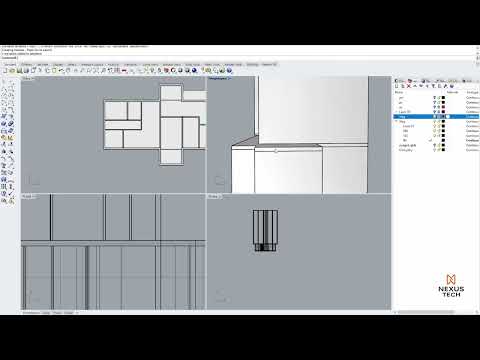Click the 4 Viewports layout icon

pyautogui.click(x=117, y=70)
